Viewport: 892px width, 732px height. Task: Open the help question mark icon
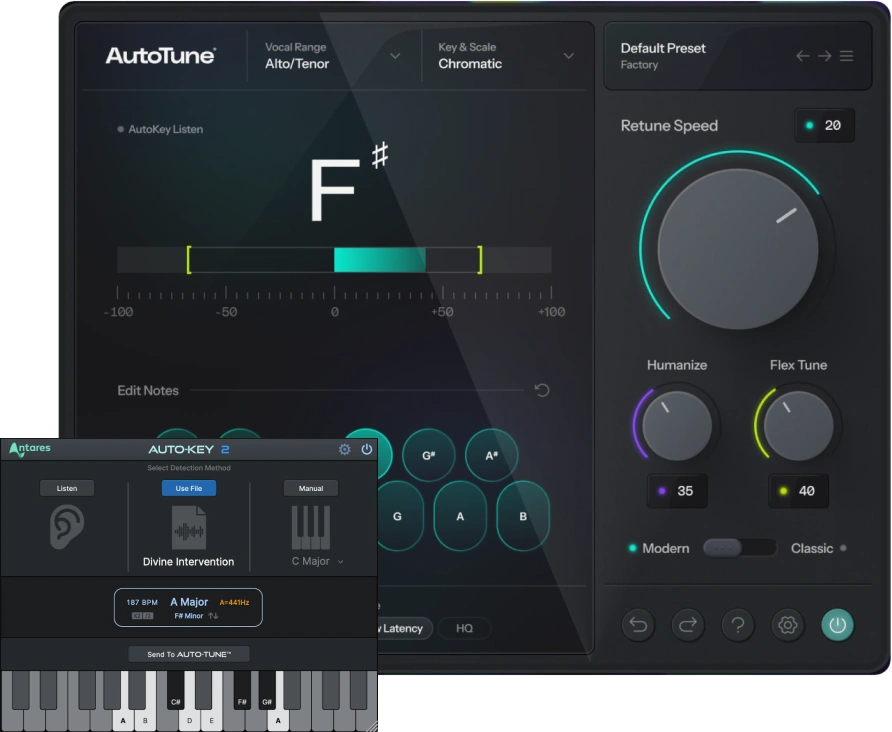[x=738, y=625]
